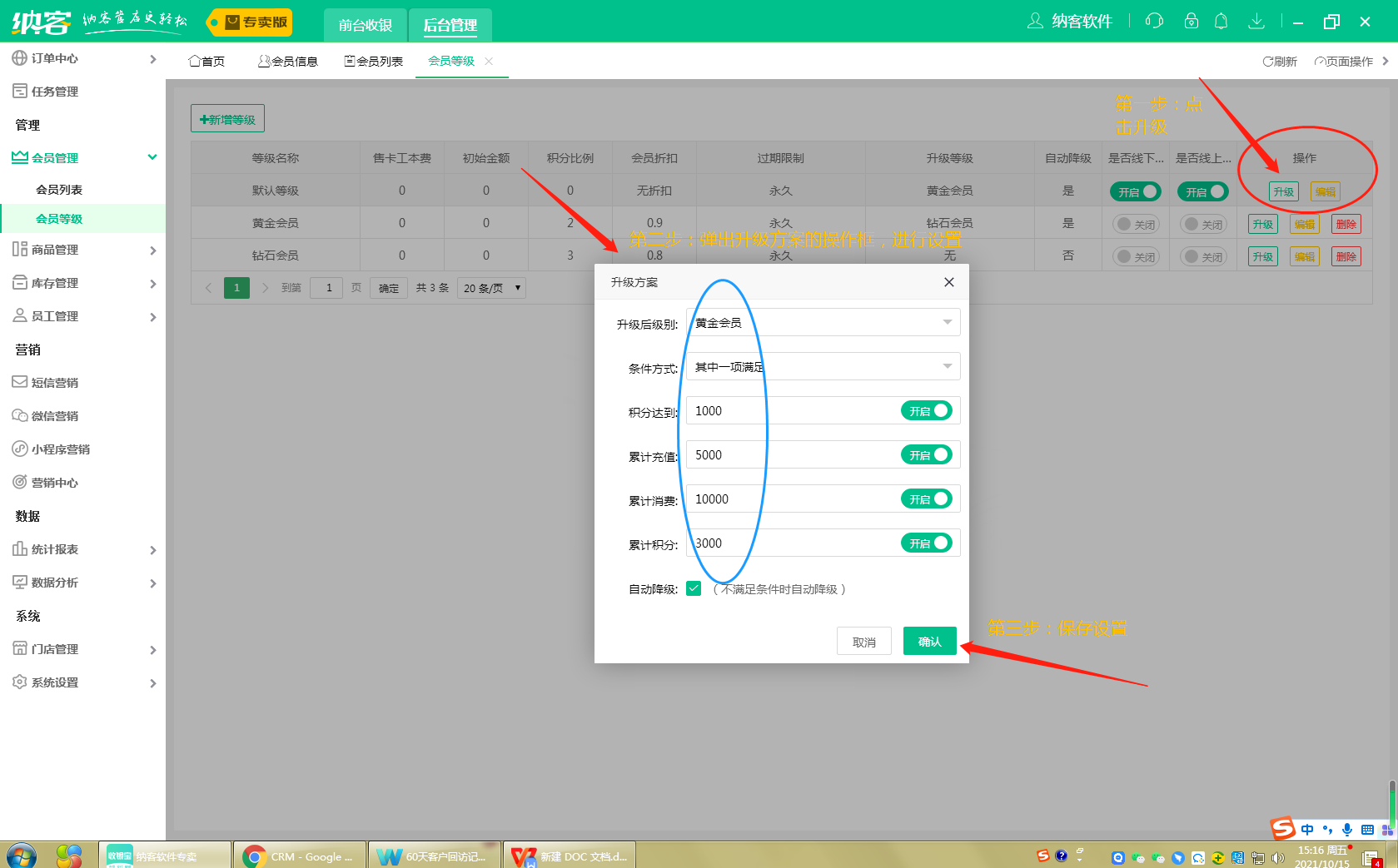Click the cancel button in dialog
The width and height of the screenshot is (1398, 868).
pyautogui.click(x=863, y=642)
